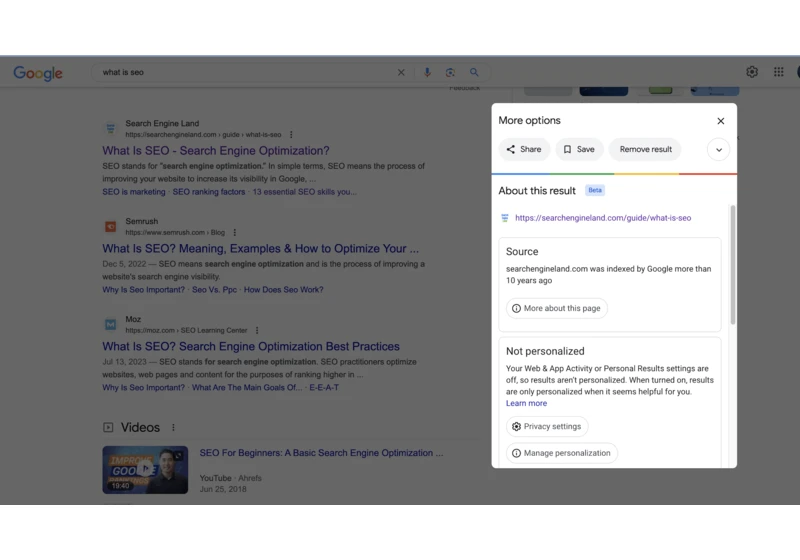Open 'E-E-A-T' sitelink
Image resolution: width=800 pixels, height=560 pixels.
click(x=324, y=388)
